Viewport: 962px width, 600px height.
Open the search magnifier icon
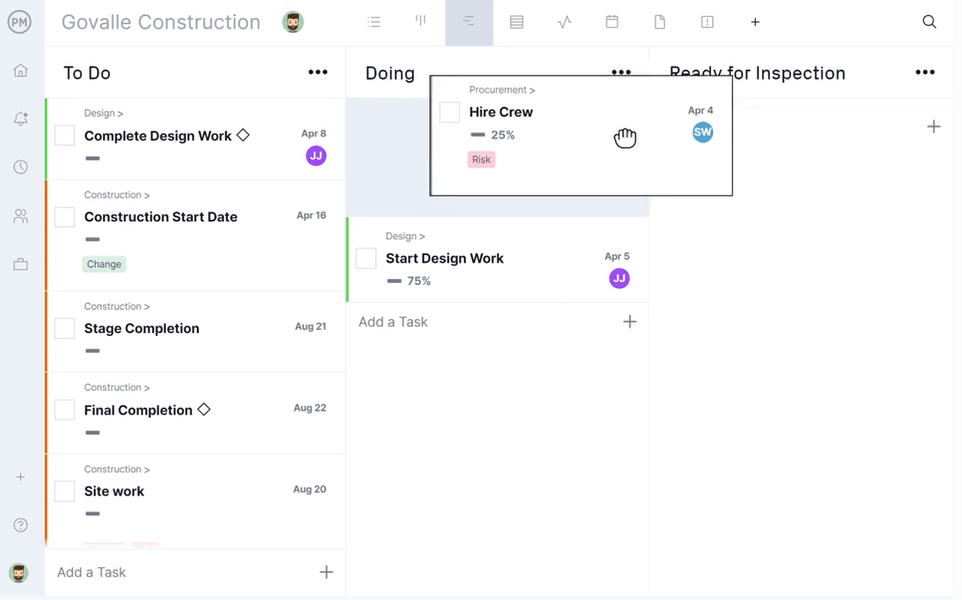click(x=929, y=21)
